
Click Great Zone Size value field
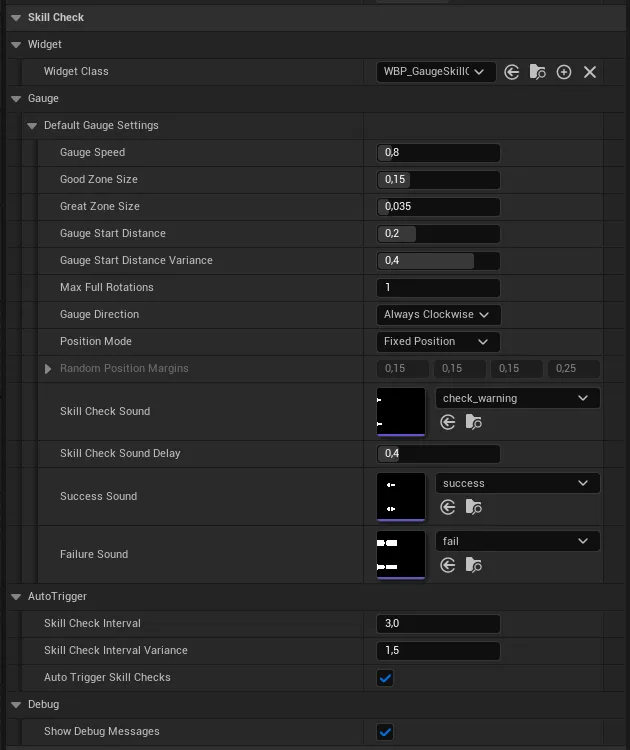click(x=438, y=207)
